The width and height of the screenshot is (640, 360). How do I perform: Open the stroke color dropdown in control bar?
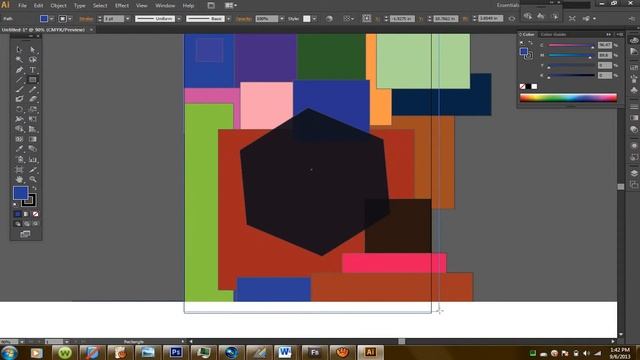click(70, 19)
